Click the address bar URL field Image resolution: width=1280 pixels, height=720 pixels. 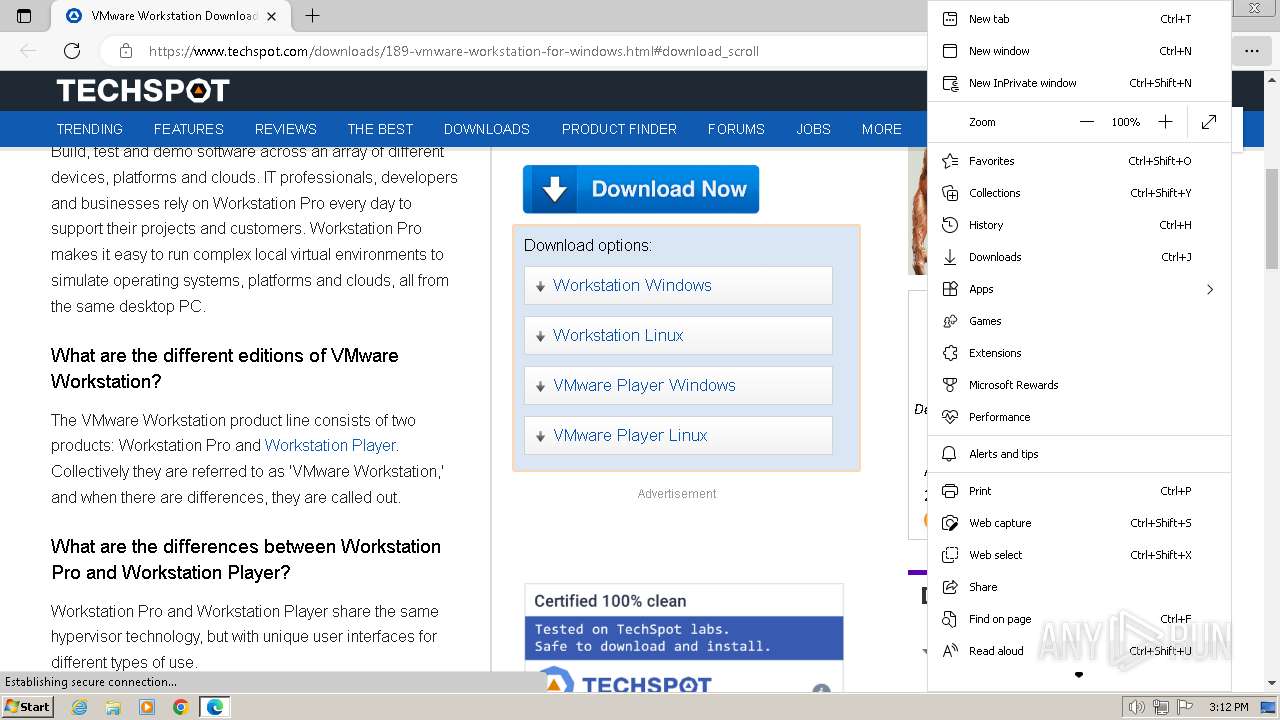453,51
